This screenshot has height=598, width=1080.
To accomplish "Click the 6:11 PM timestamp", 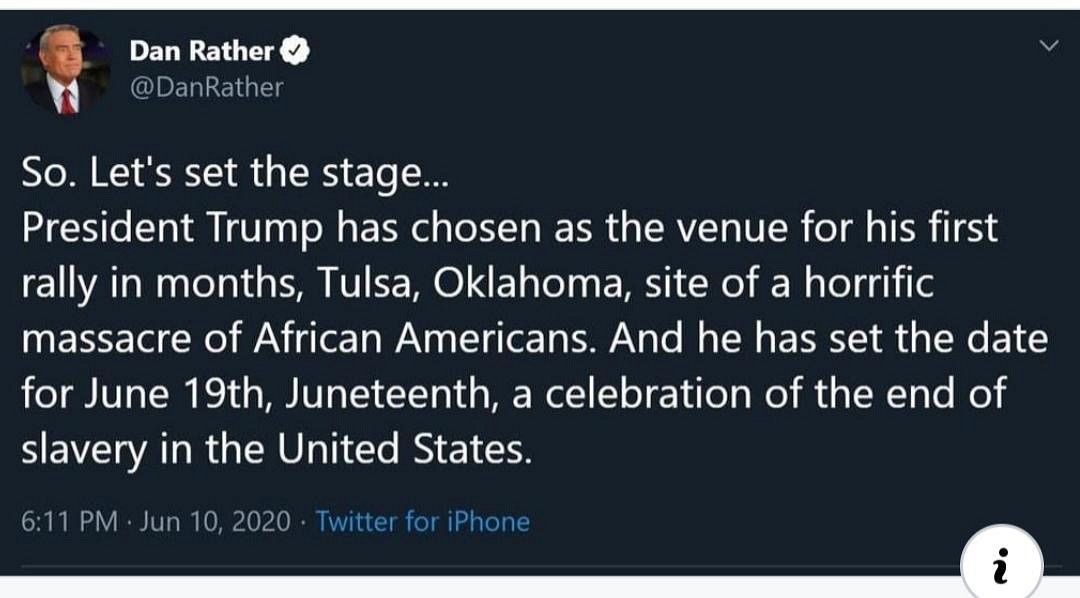I will pyautogui.click(x=69, y=521).
